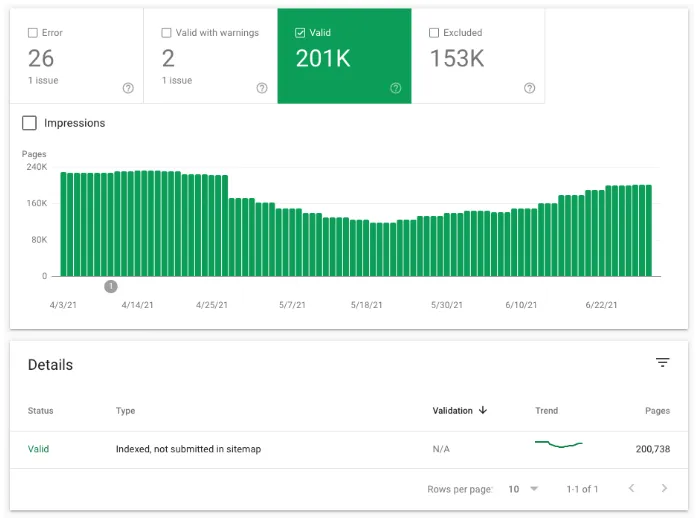This screenshot has height=518, width=699.
Task: Check the Valid with warnings checkbox
Action: (167, 33)
